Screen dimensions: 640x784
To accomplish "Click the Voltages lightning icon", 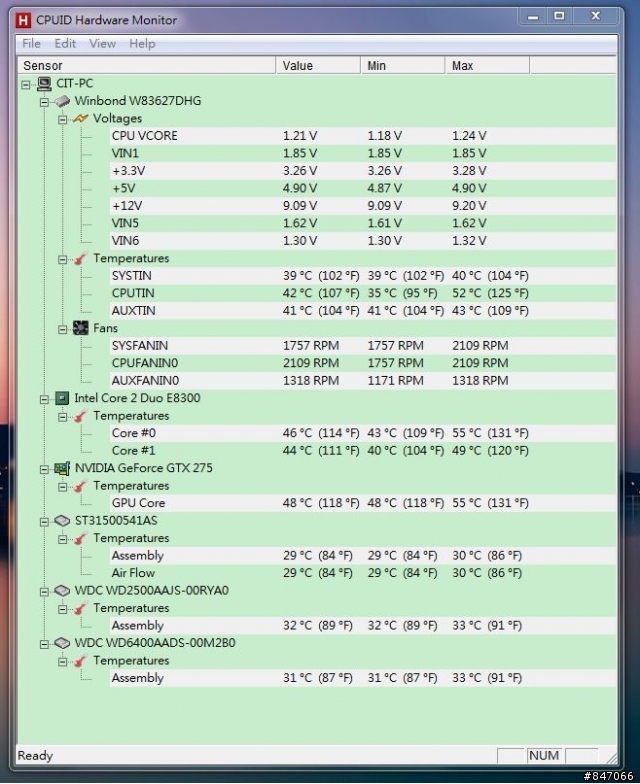I will (x=80, y=119).
